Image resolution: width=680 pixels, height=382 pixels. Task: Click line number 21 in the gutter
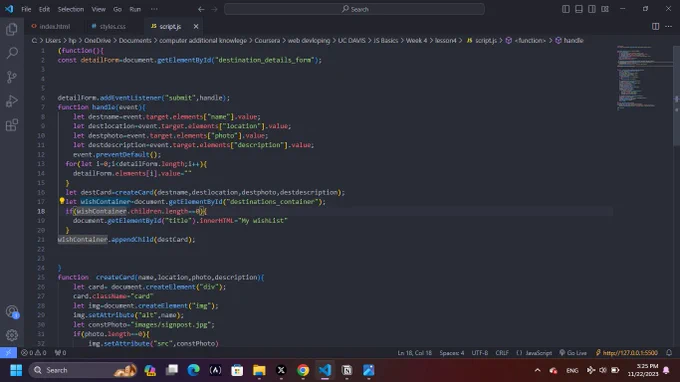tap(41, 239)
